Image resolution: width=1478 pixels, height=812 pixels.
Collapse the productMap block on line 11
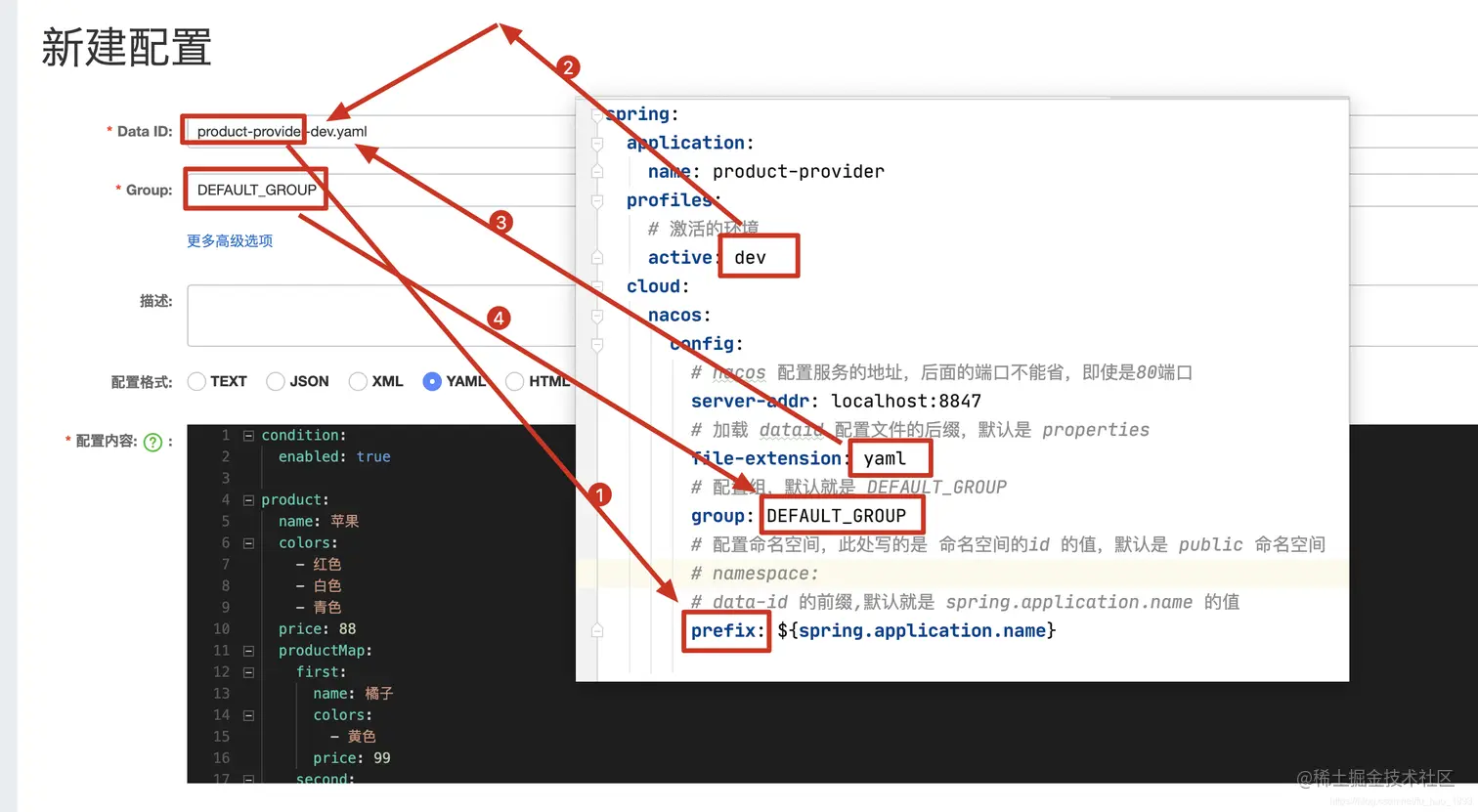pyautogui.click(x=248, y=651)
